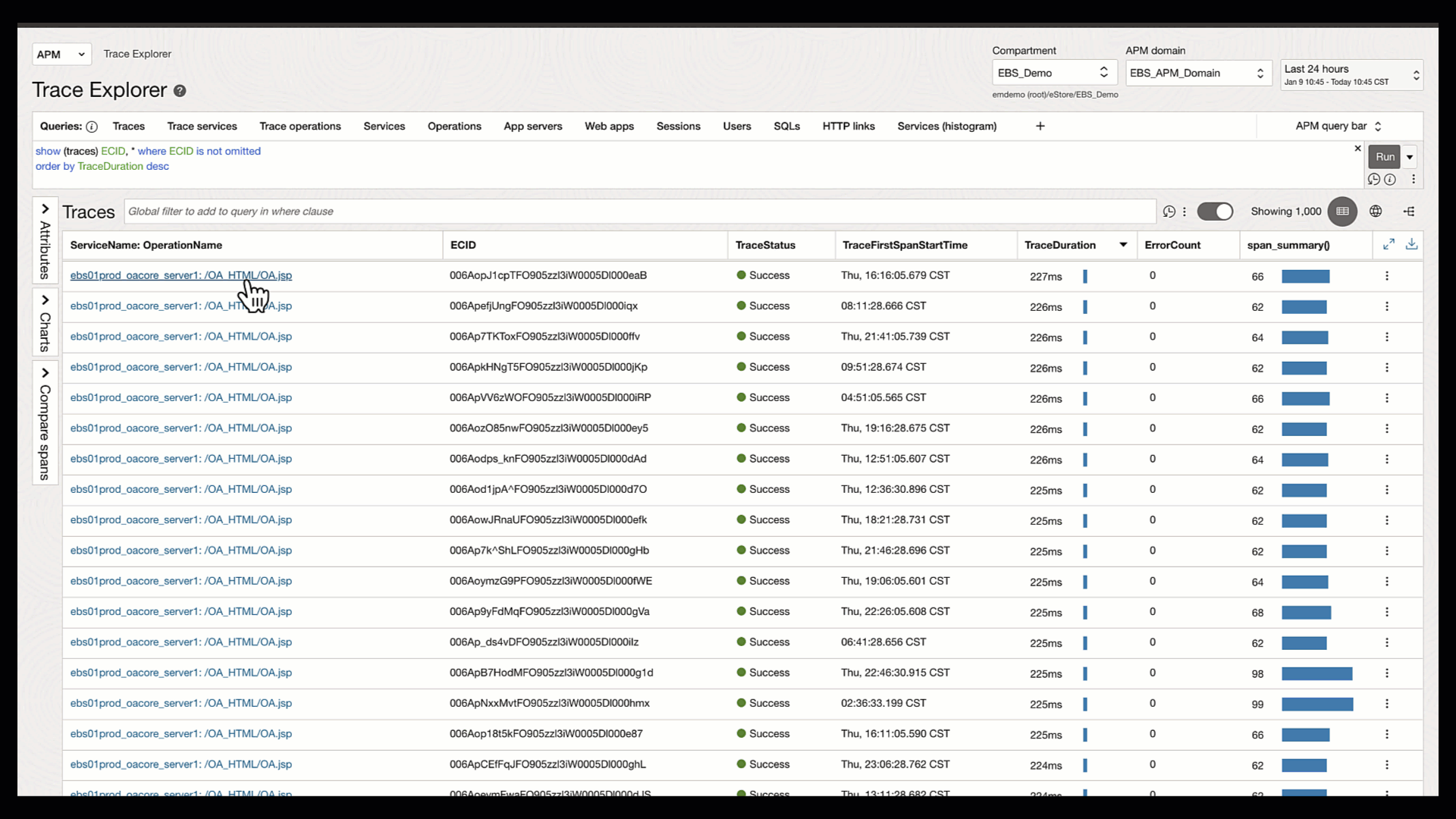Clear query using the X icon
This screenshot has height=819, width=1456.
click(1357, 149)
